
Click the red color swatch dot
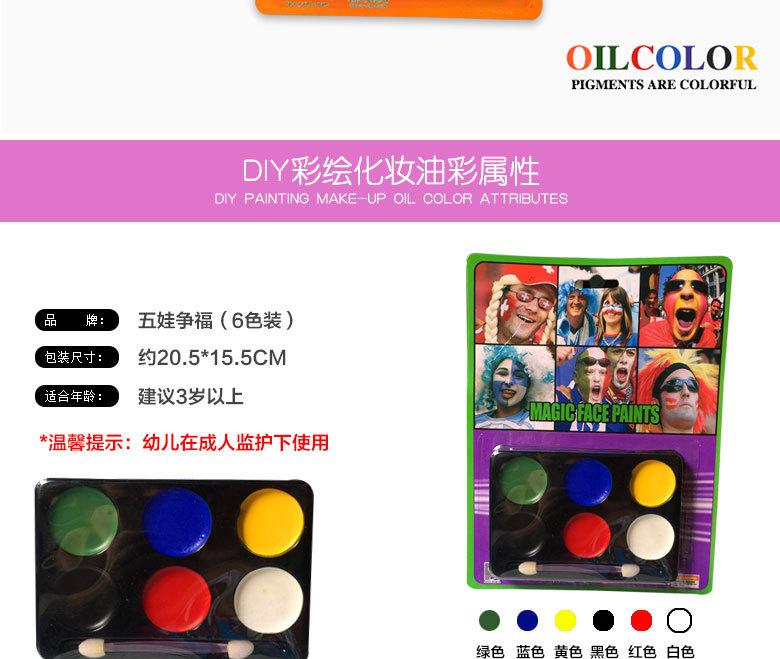[x=641, y=620]
